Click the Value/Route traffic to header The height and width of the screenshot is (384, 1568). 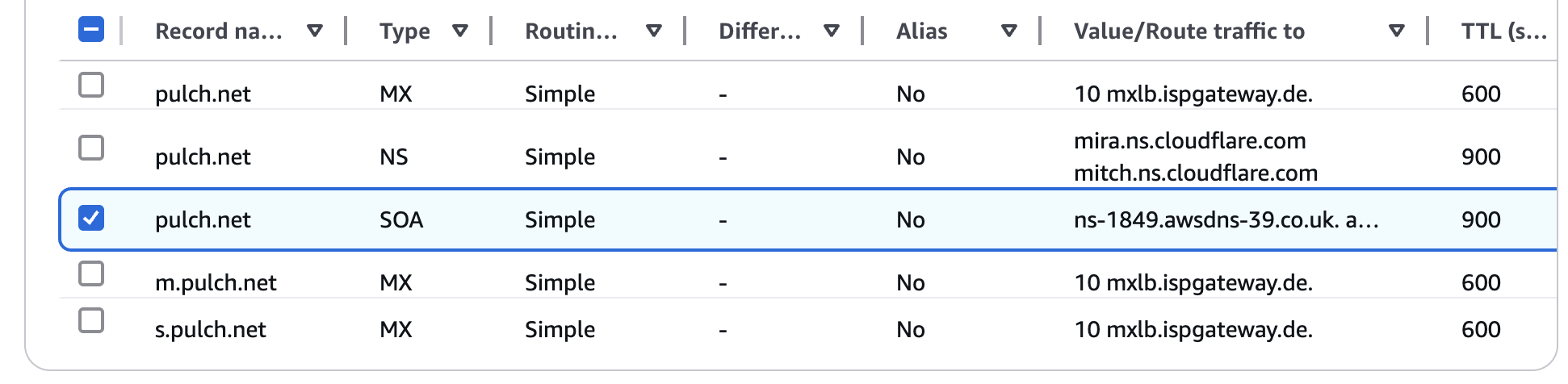[x=1189, y=31]
